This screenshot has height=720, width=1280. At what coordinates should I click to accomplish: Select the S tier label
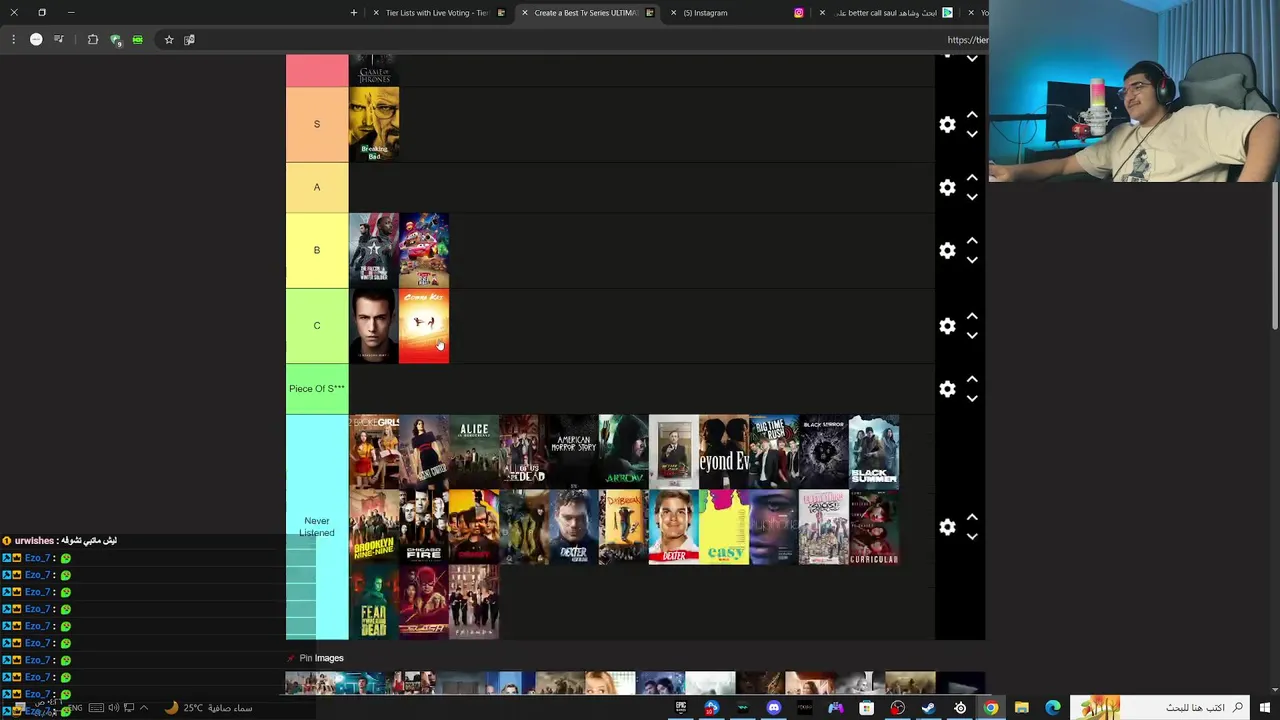[x=317, y=124]
